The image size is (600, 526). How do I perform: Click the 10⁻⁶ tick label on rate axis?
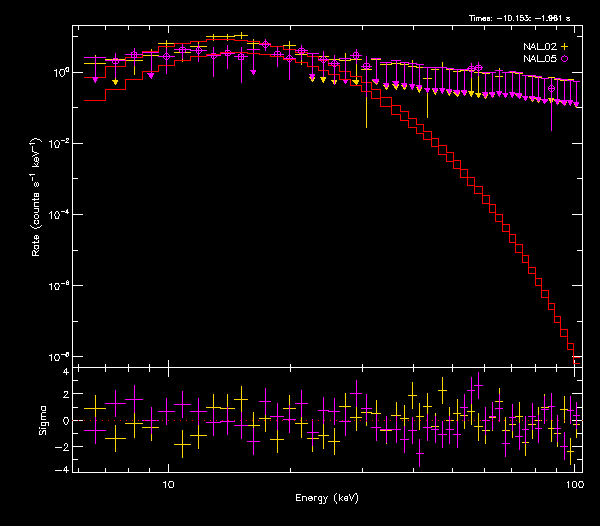pos(59,286)
